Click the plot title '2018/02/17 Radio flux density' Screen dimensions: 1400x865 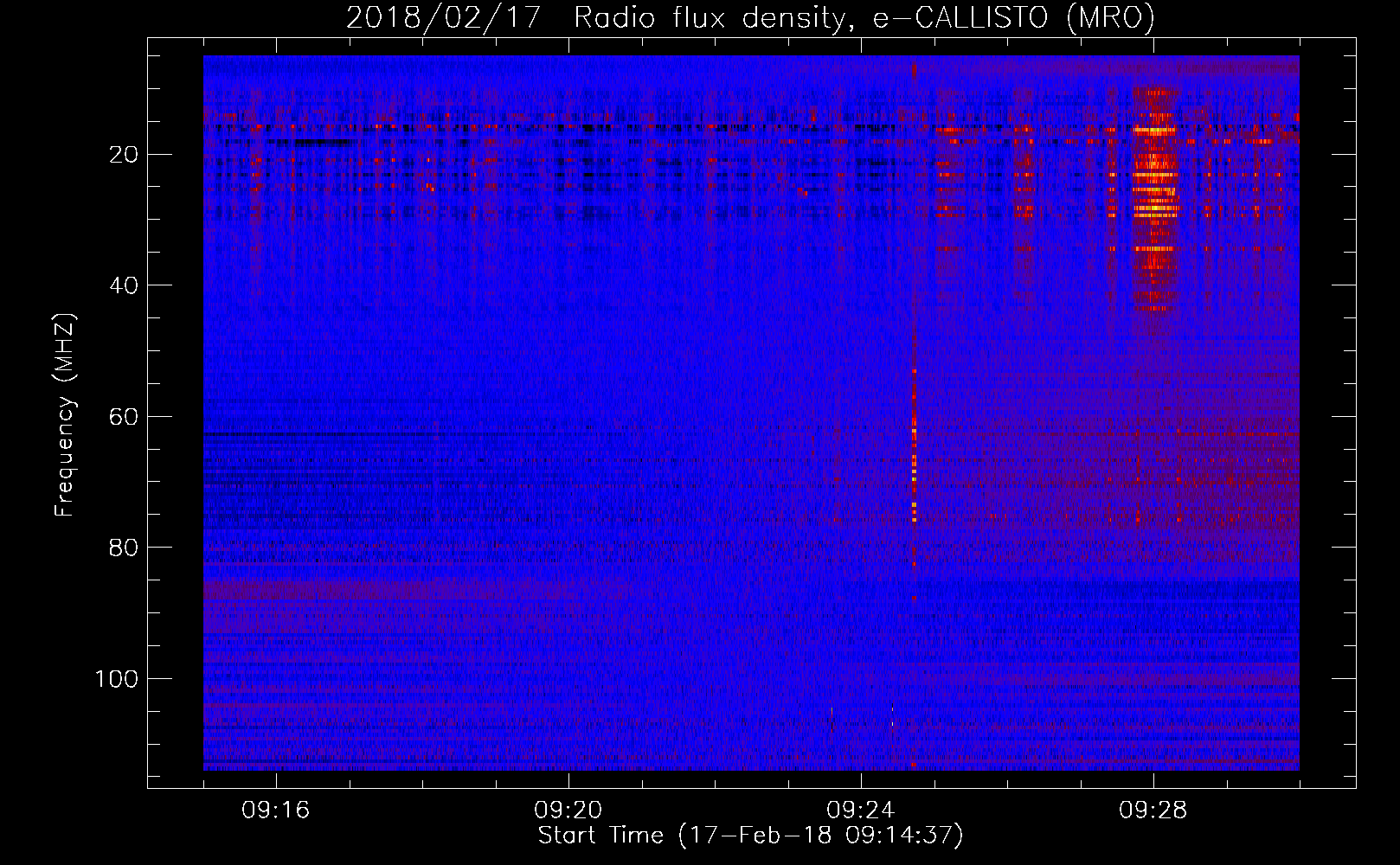click(751, 17)
